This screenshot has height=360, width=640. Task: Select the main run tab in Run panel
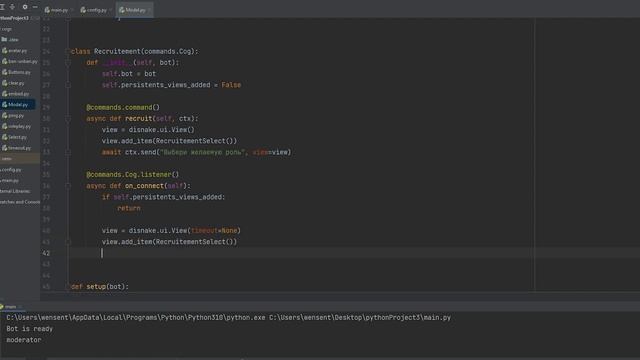10,307
